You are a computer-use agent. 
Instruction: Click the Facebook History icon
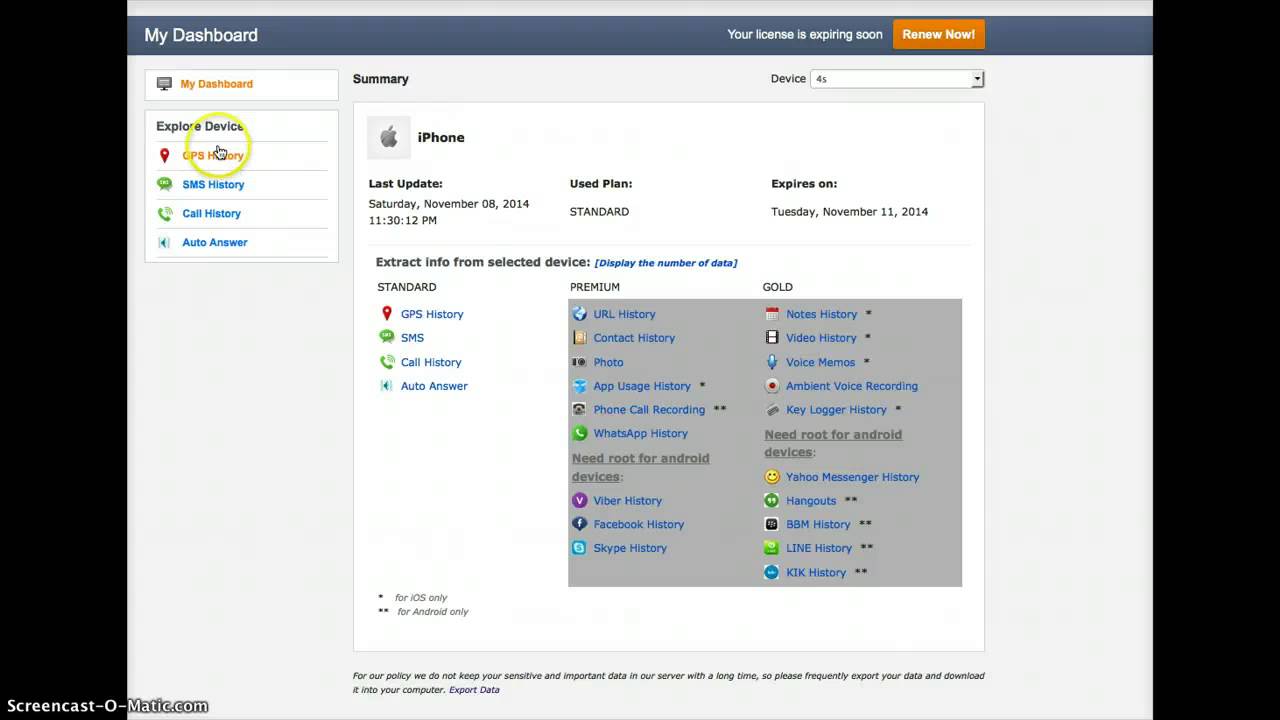click(x=579, y=524)
